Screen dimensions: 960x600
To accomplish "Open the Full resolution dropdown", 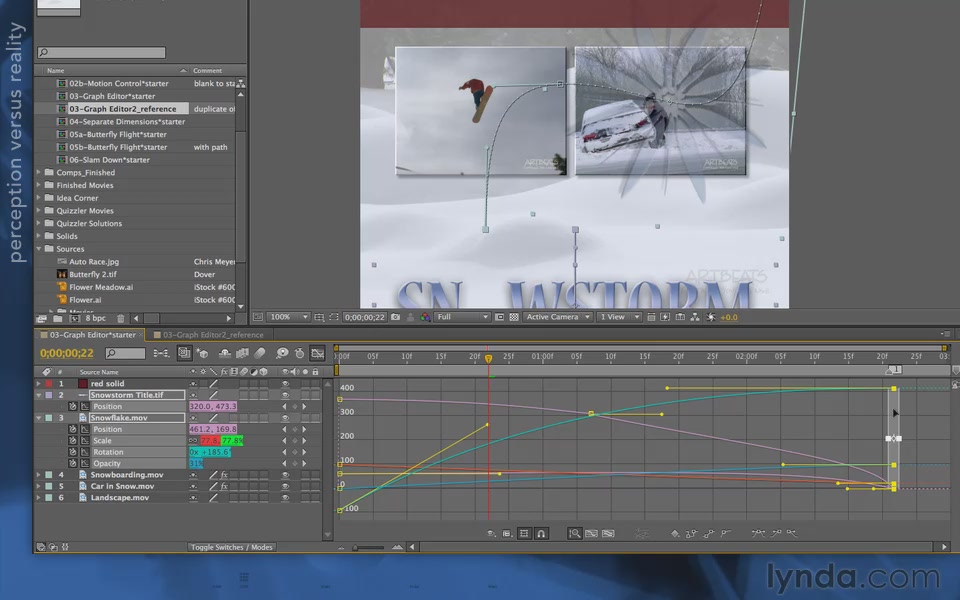I will (462, 317).
